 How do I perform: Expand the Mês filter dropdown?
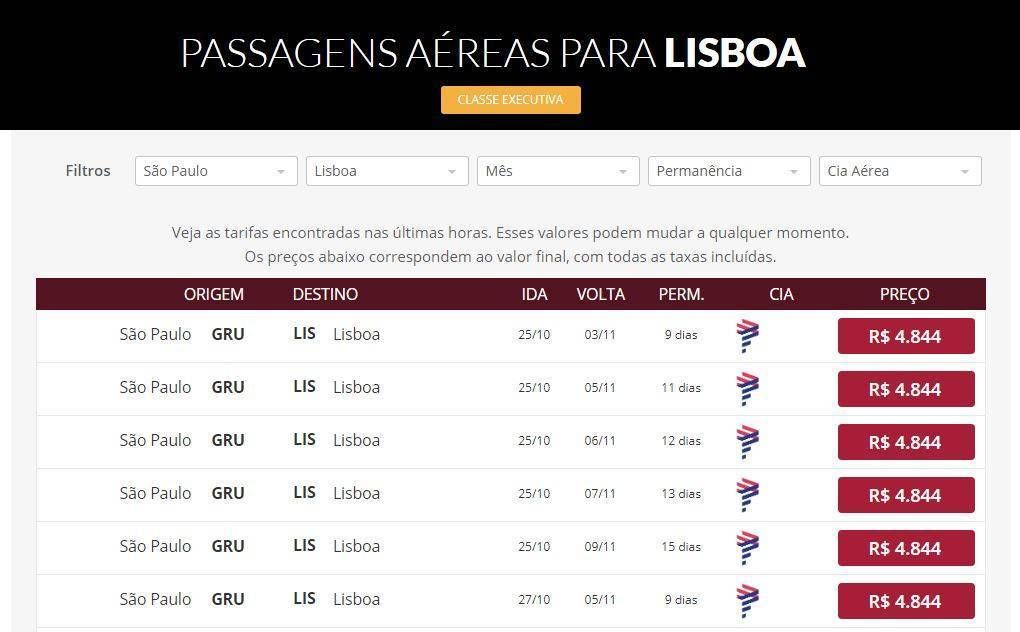pos(558,171)
